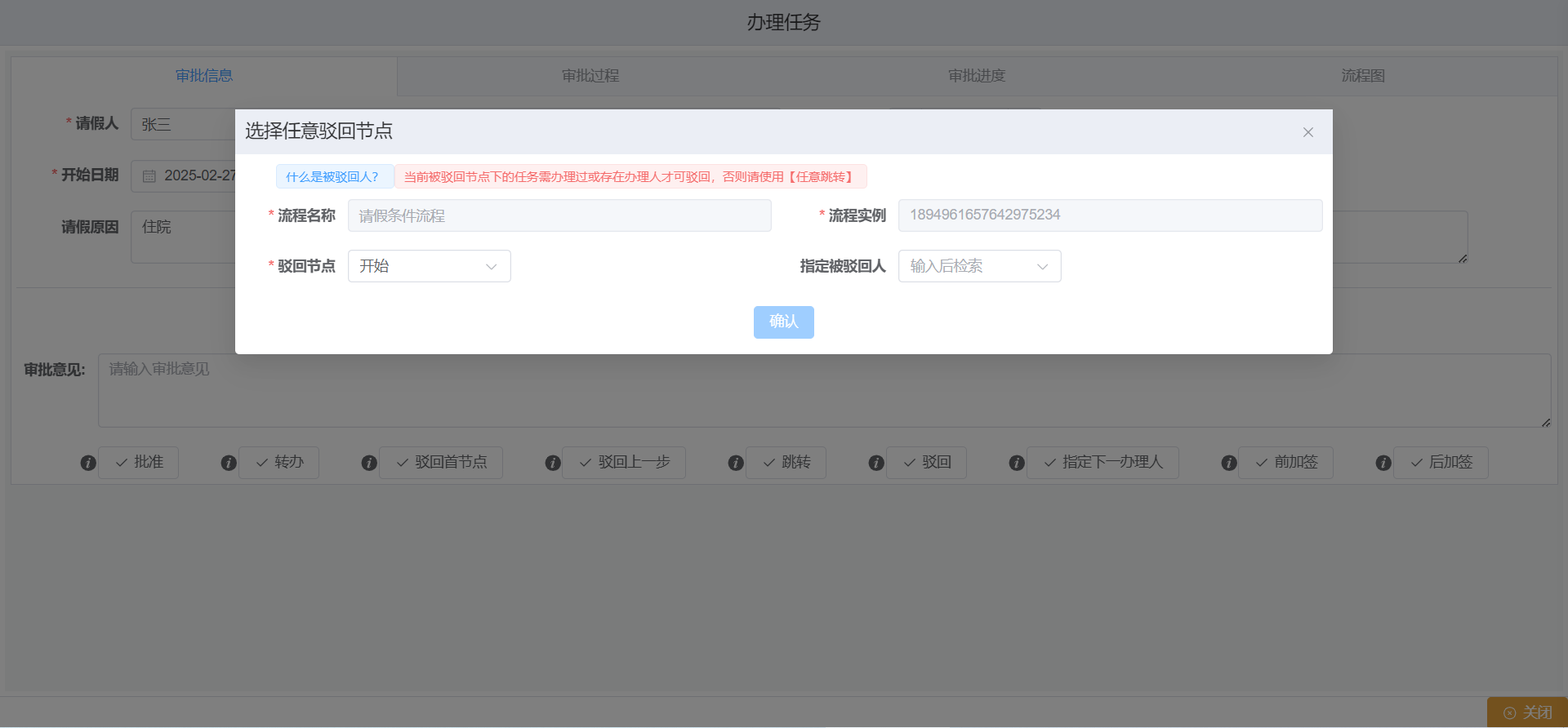Select the 审批进度 tab
Image resolution: width=1568 pixels, height=728 pixels.
pyautogui.click(x=976, y=76)
